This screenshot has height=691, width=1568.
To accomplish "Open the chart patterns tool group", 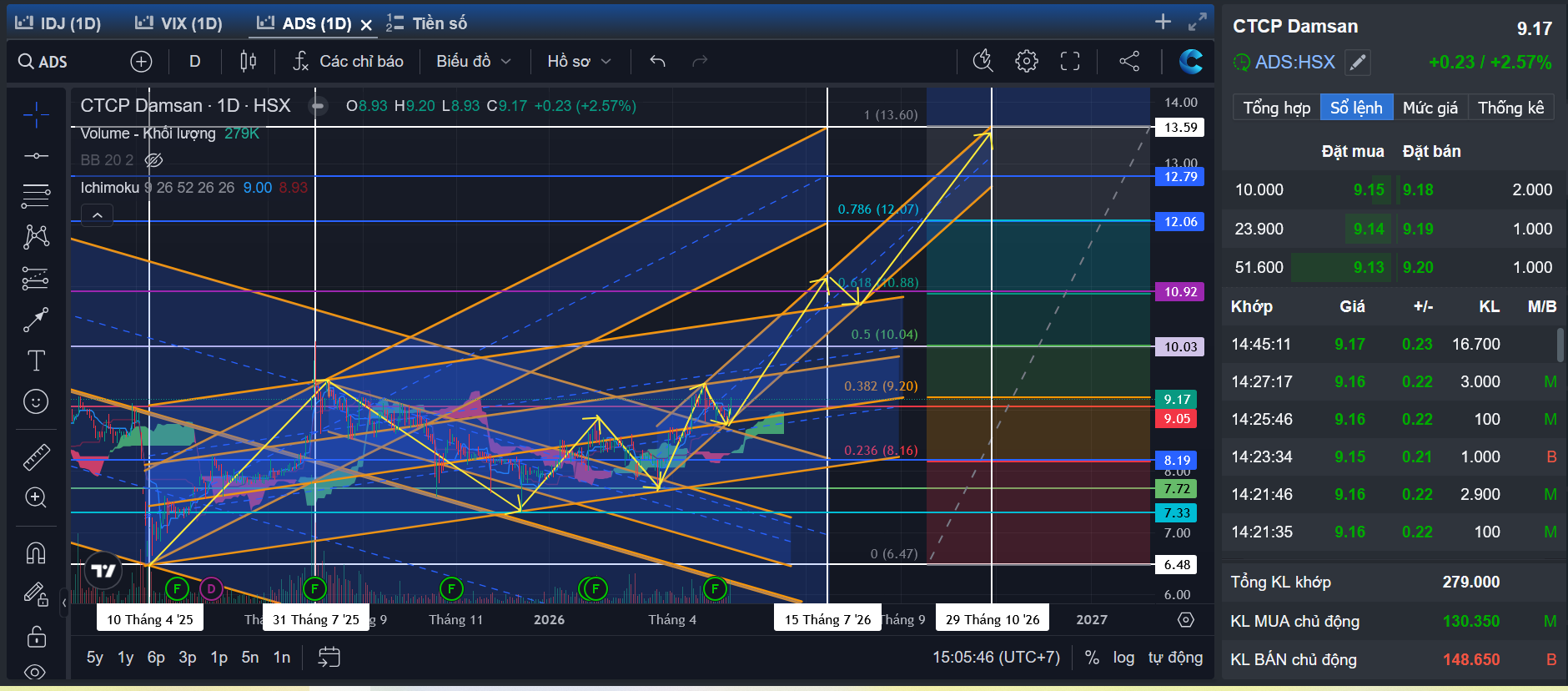I will [x=36, y=237].
